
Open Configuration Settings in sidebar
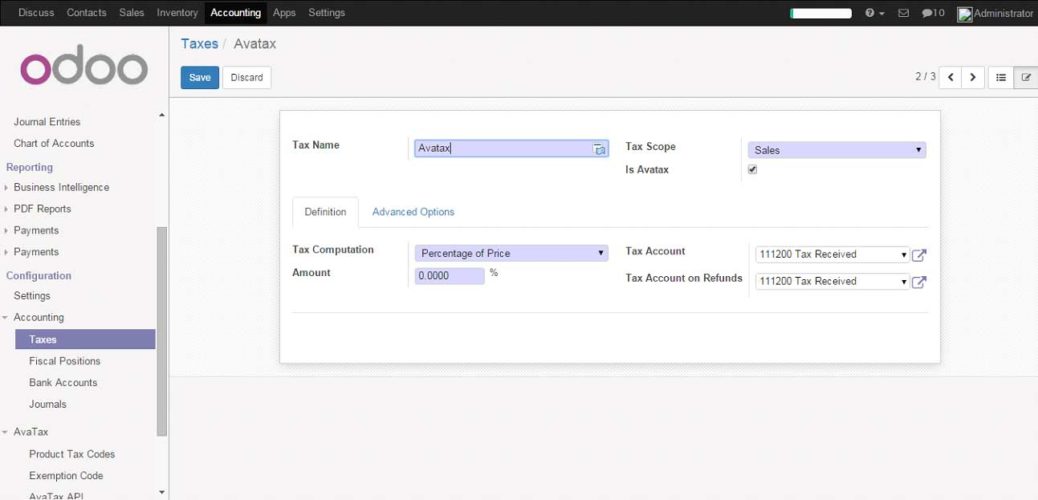(32, 296)
